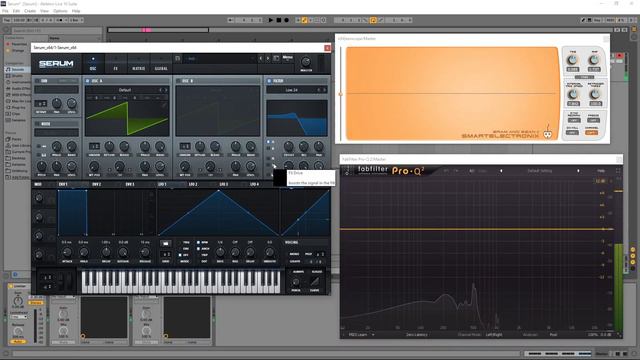Click the yellow EQ line in Pro-Q 2
Viewport: 640px width, 360px height.
(476, 229)
